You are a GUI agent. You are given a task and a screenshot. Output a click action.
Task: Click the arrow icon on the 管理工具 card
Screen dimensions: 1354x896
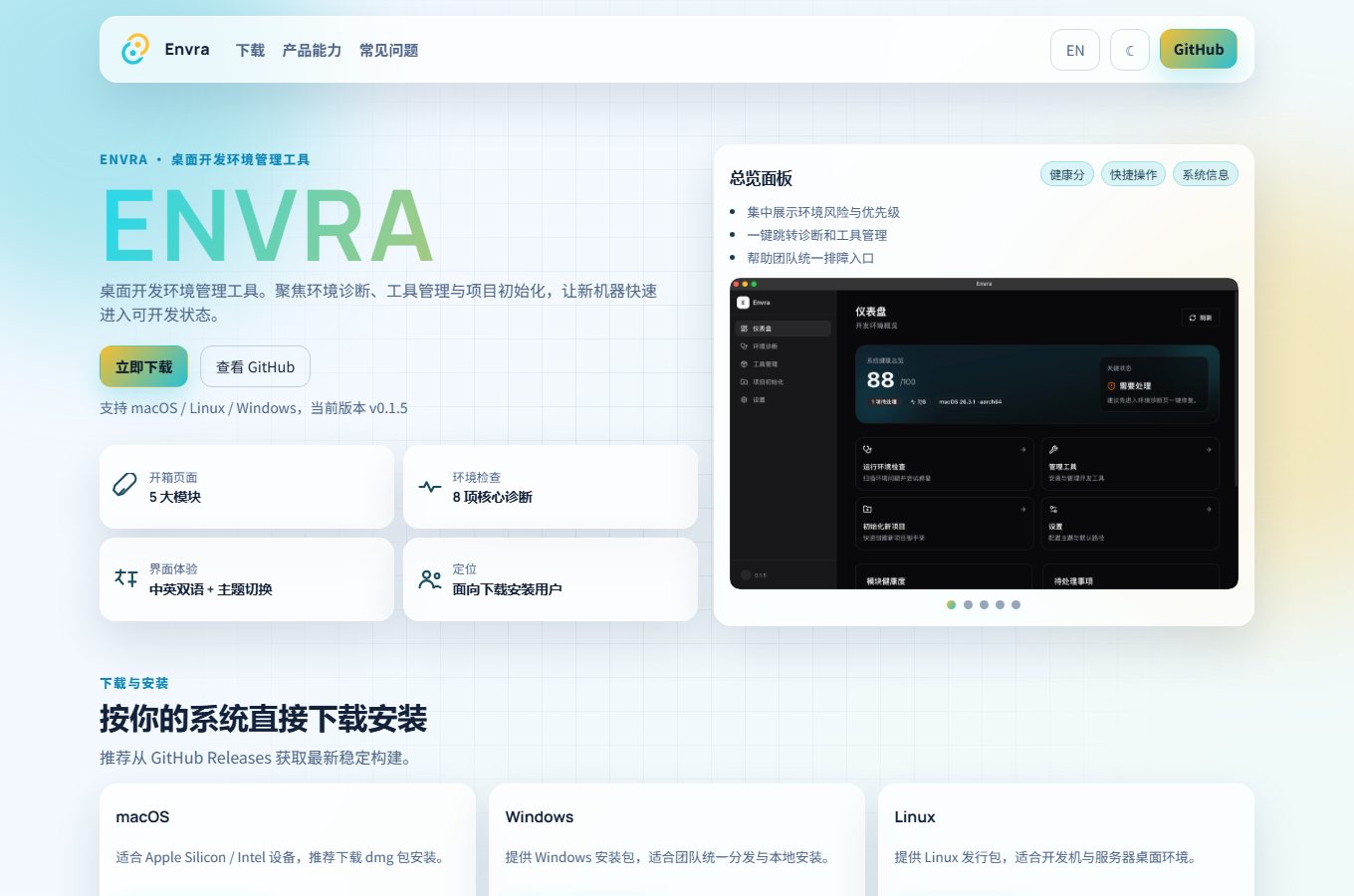click(1209, 449)
